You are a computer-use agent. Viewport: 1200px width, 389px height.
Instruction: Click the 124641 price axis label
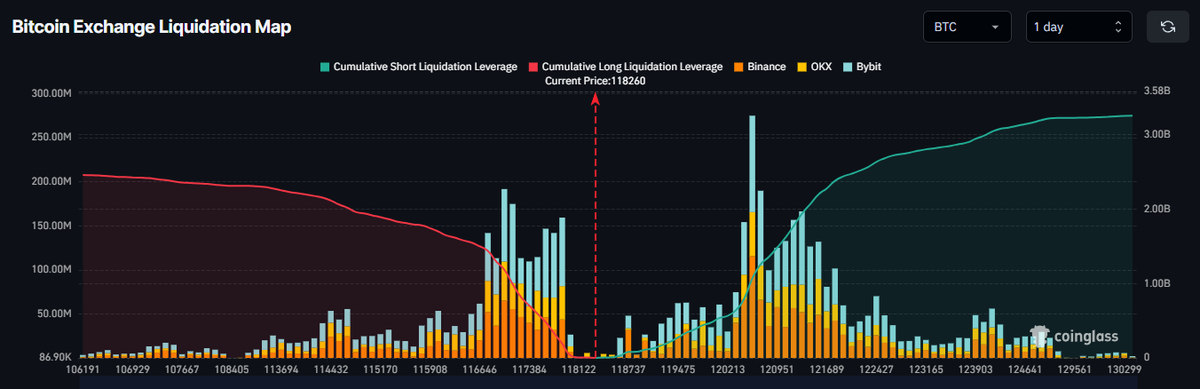pos(1025,370)
